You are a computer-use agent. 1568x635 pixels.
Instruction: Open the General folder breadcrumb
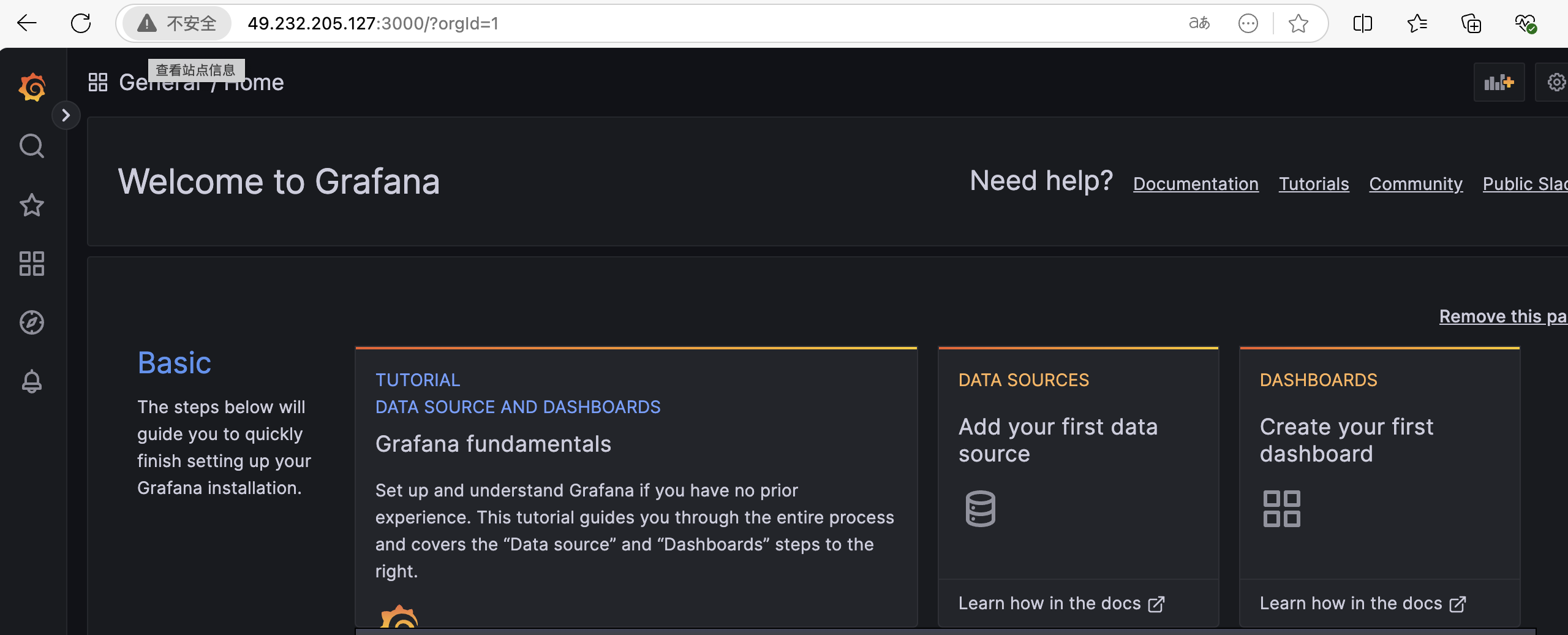point(160,82)
